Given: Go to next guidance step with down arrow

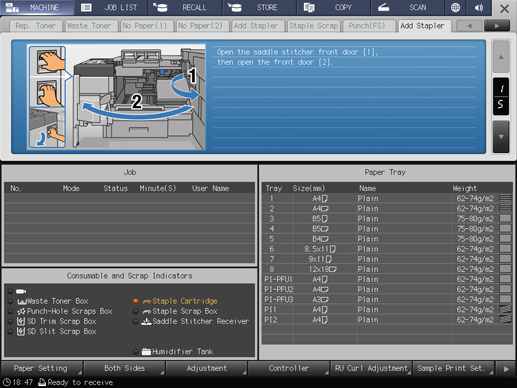Looking at the screenshot, I should pyautogui.click(x=501, y=137).
